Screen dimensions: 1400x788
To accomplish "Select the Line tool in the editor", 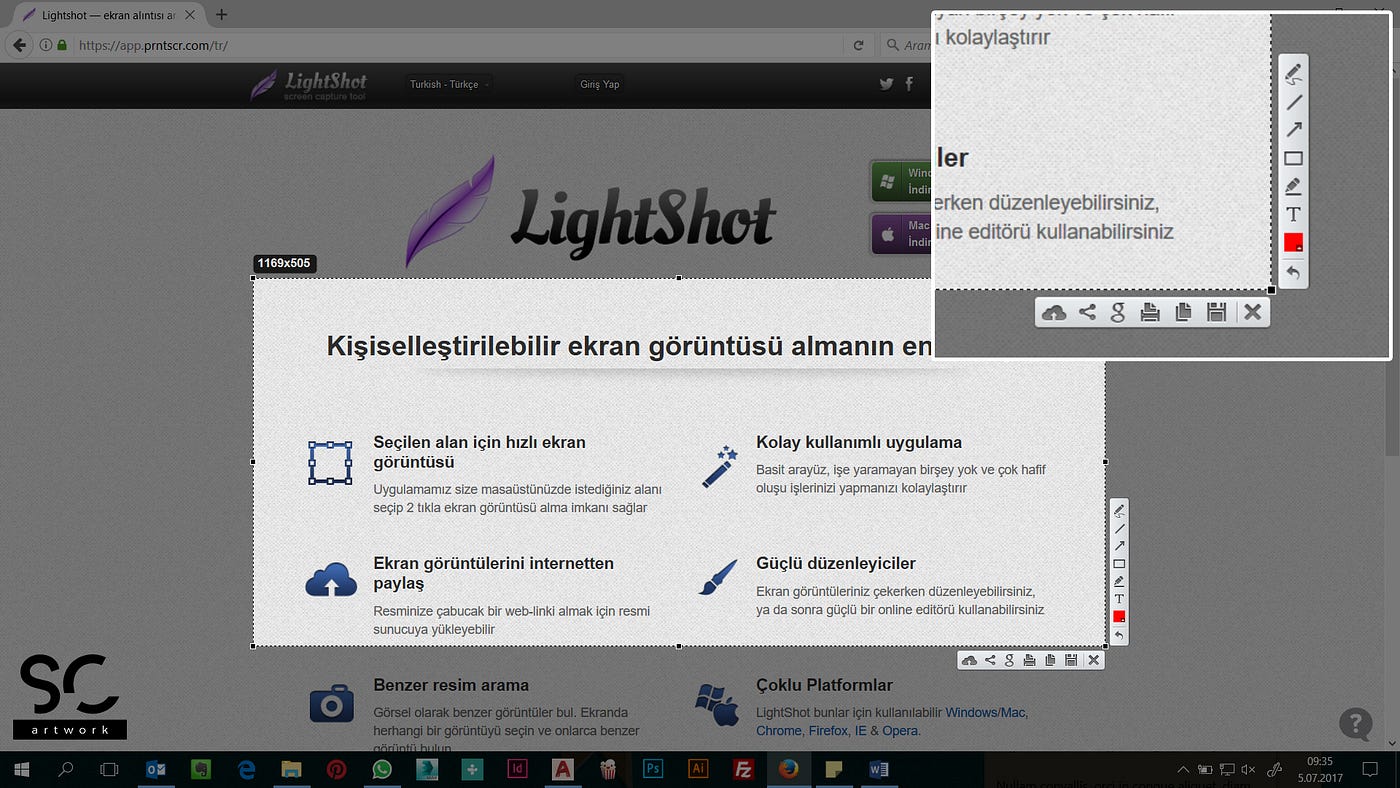I will click(1293, 103).
